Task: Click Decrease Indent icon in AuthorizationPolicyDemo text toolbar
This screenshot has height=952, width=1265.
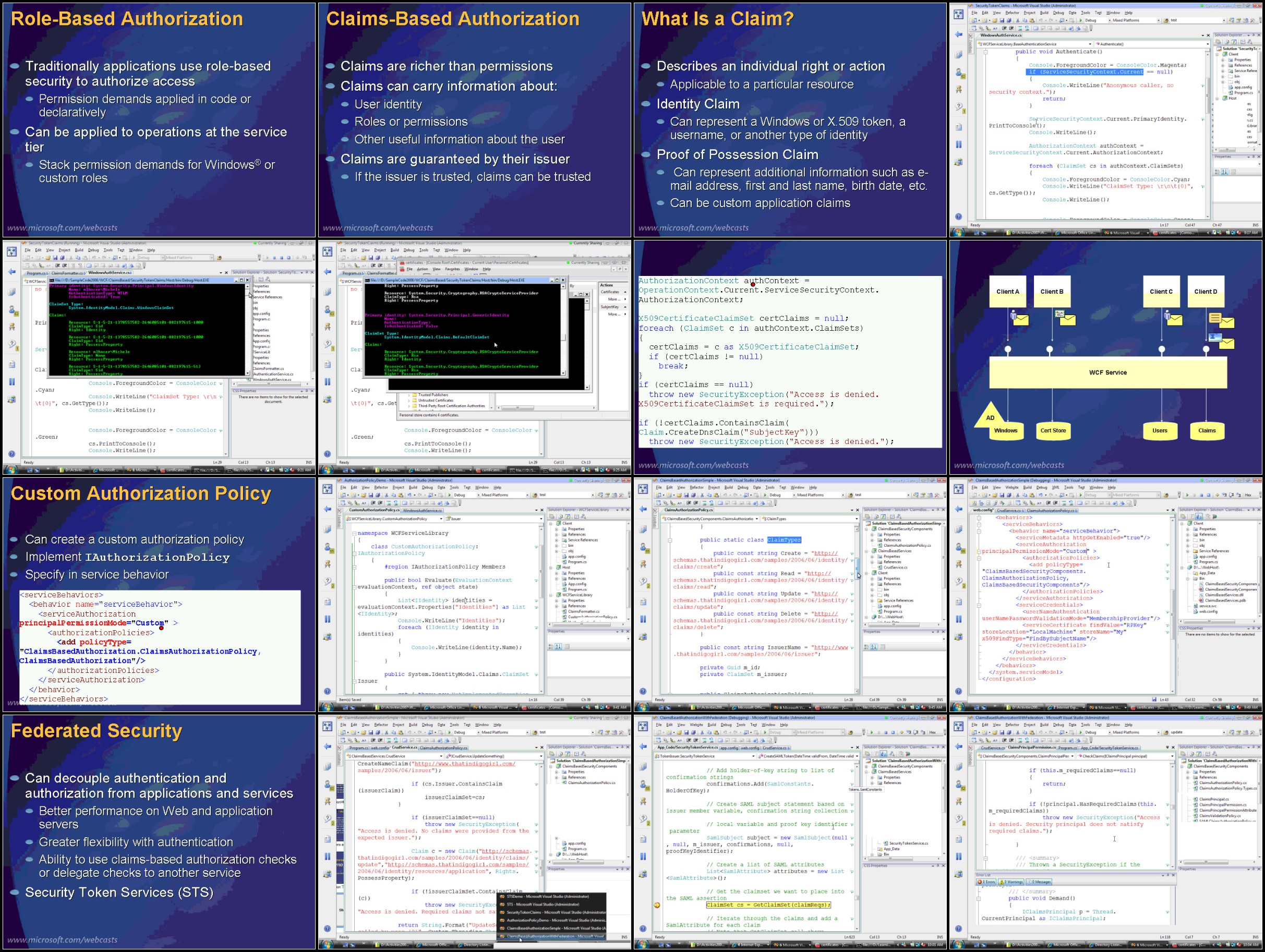Action: (x=374, y=503)
